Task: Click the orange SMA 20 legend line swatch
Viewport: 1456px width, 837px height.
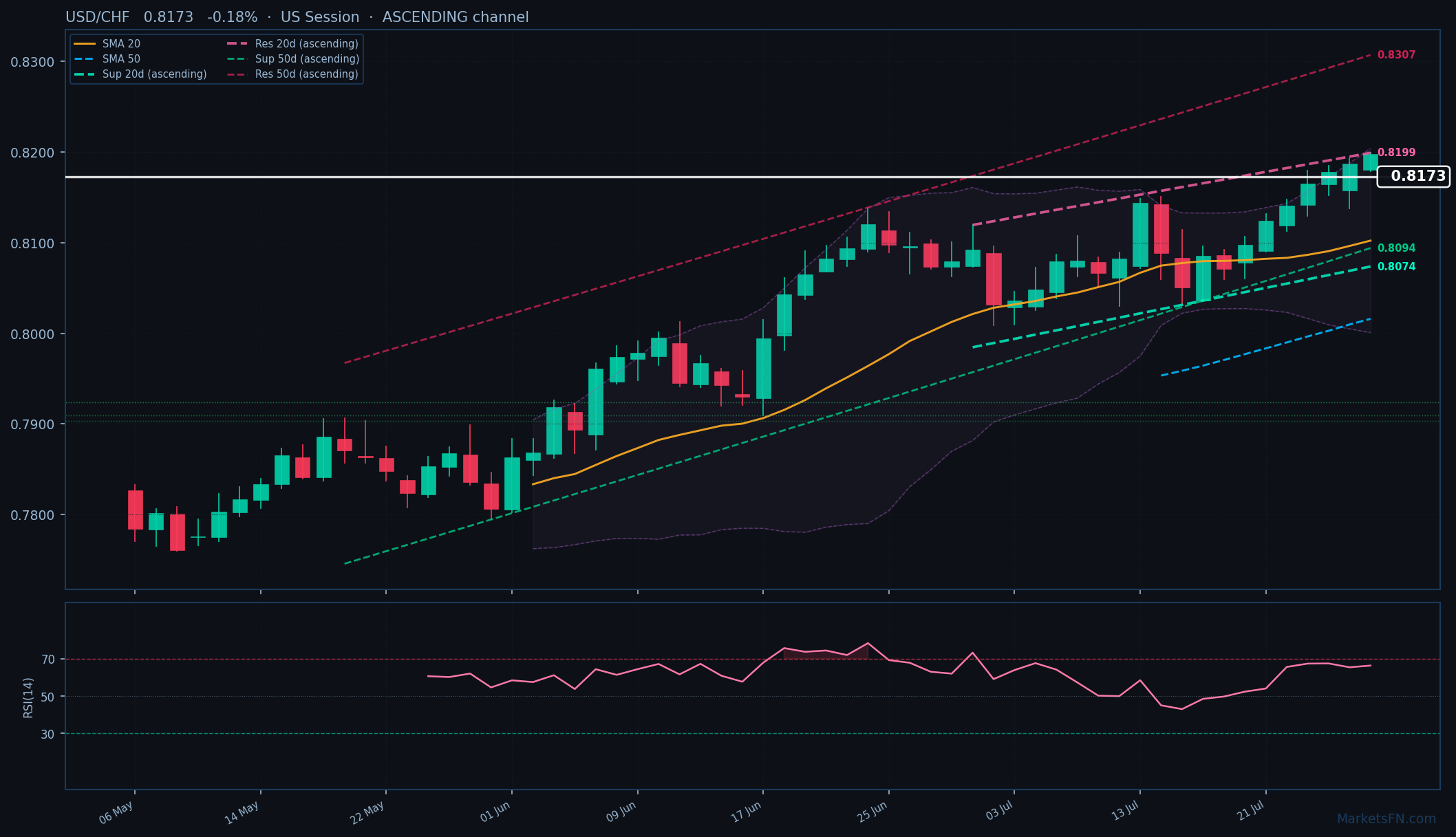Action: tap(85, 44)
